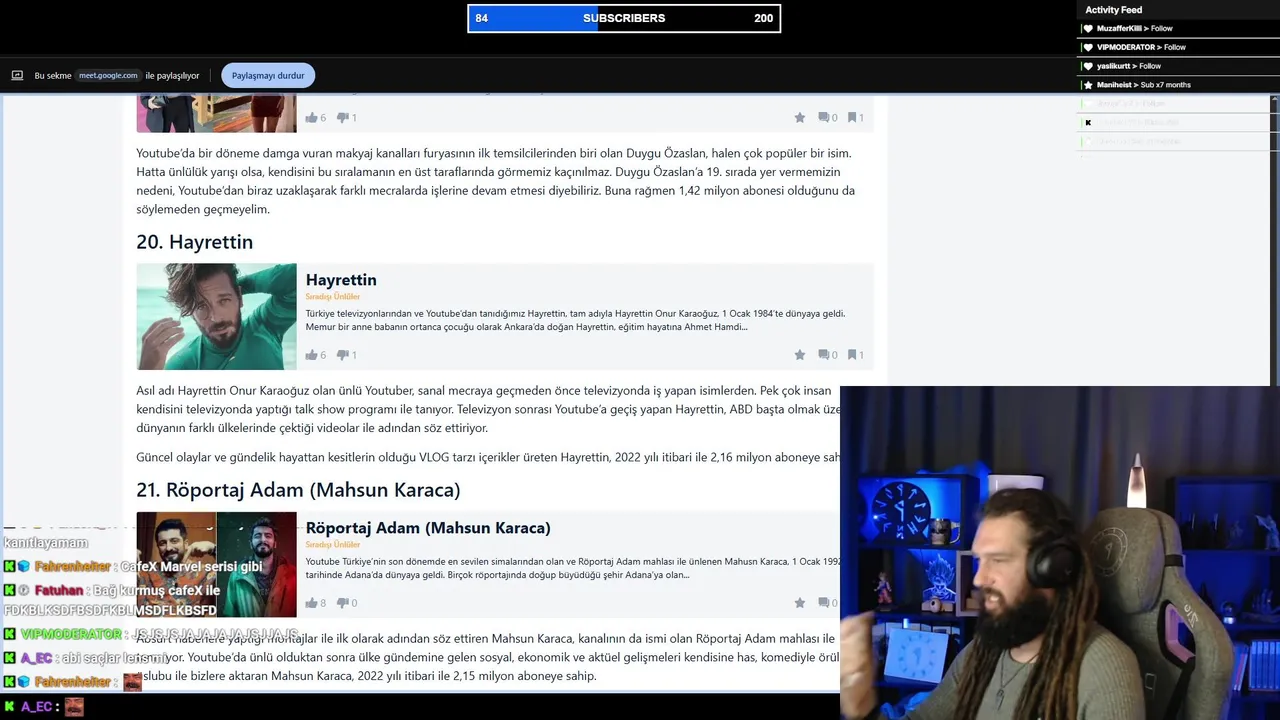Dislike the Duygu Özaslan card (thumbs down 1)
The height and width of the screenshot is (720, 1280).
click(x=346, y=117)
